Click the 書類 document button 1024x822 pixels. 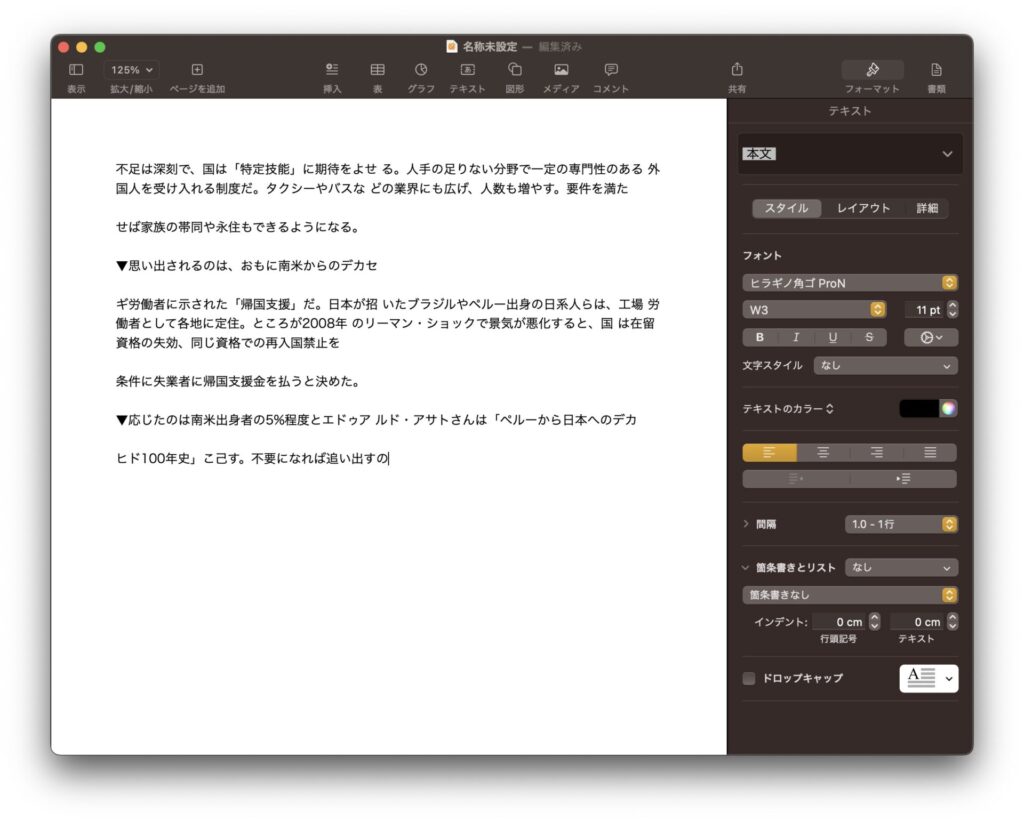(936, 70)
